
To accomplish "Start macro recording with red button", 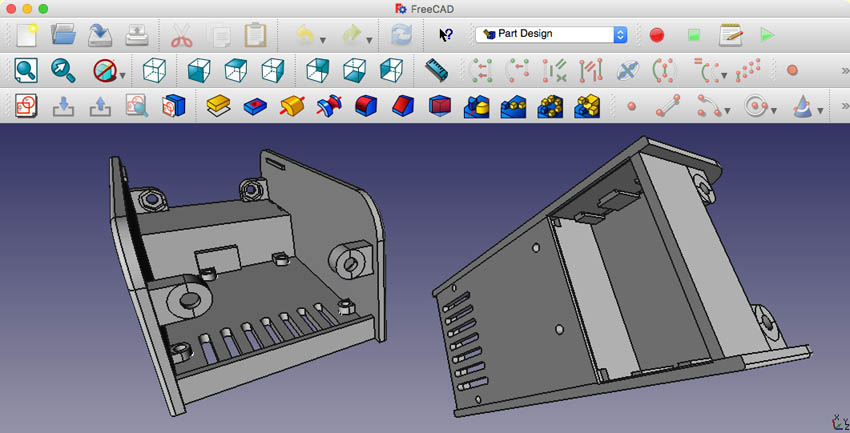I will [x=657, y=34].
